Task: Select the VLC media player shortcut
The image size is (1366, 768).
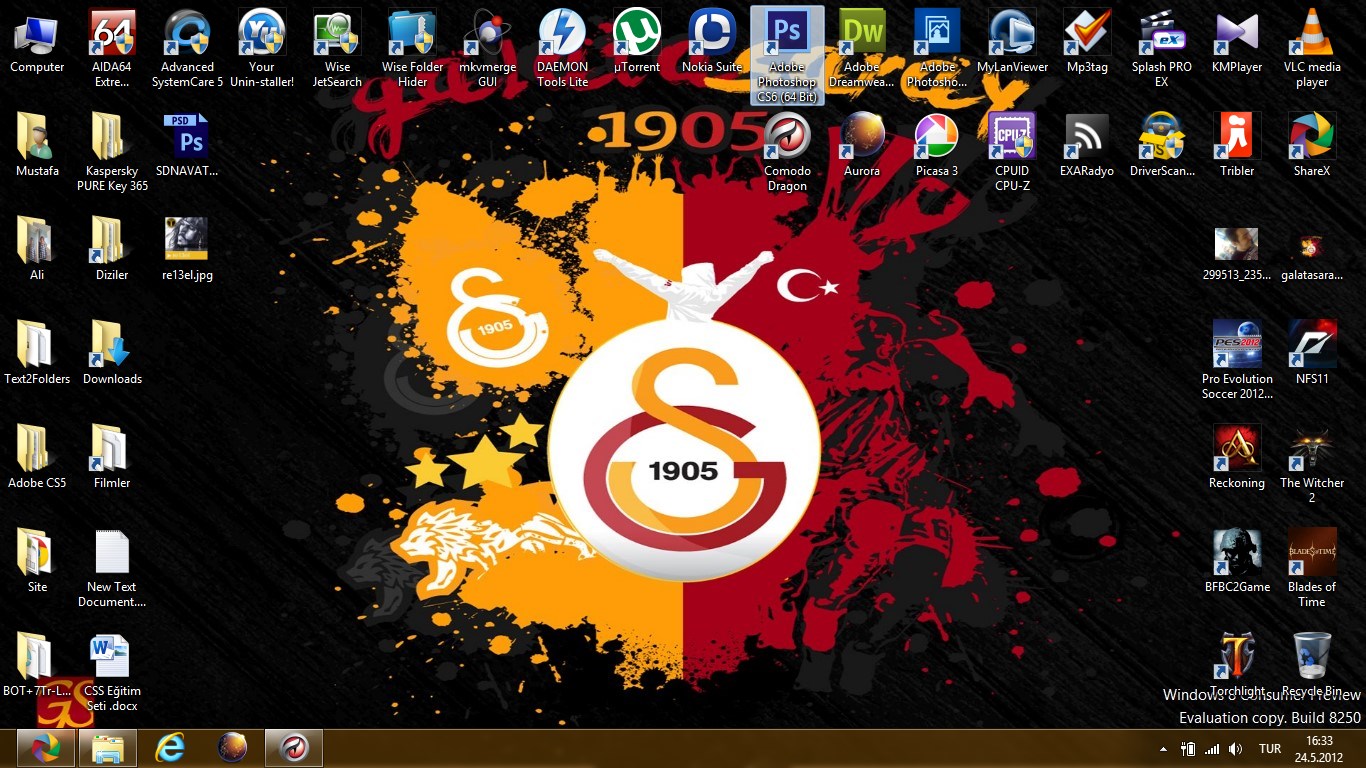Action: tap(1312, 48)
